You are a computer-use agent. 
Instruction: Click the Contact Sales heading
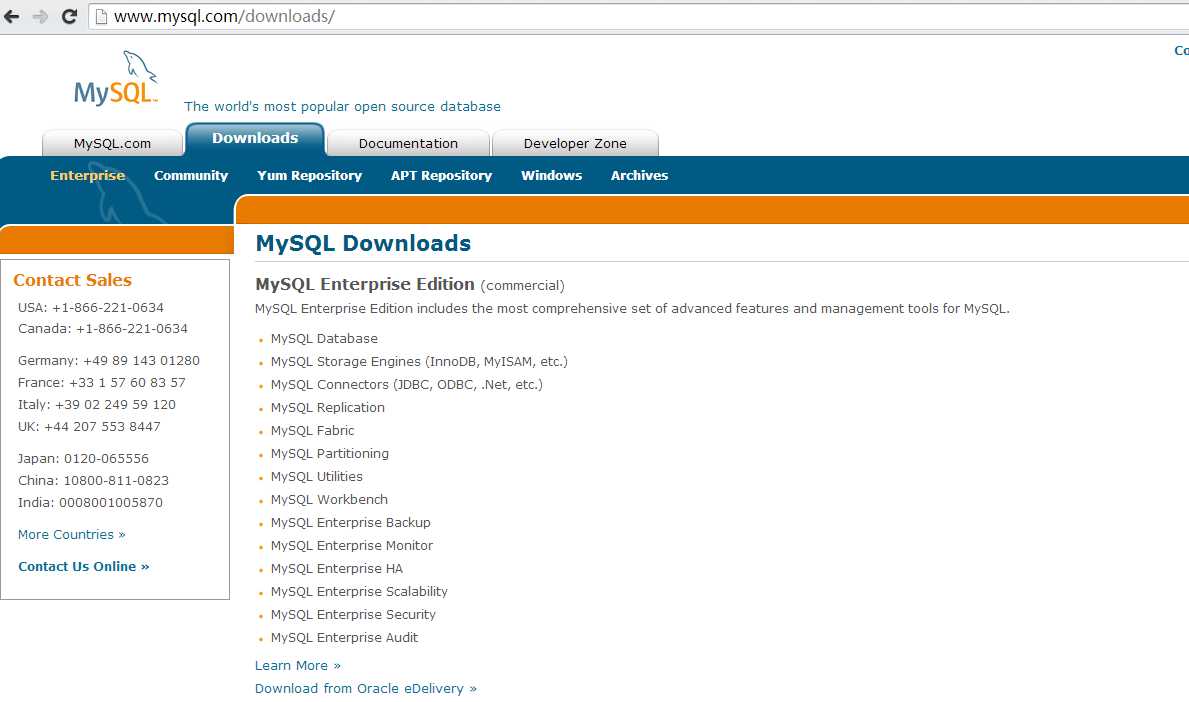(x=72, y=280)
